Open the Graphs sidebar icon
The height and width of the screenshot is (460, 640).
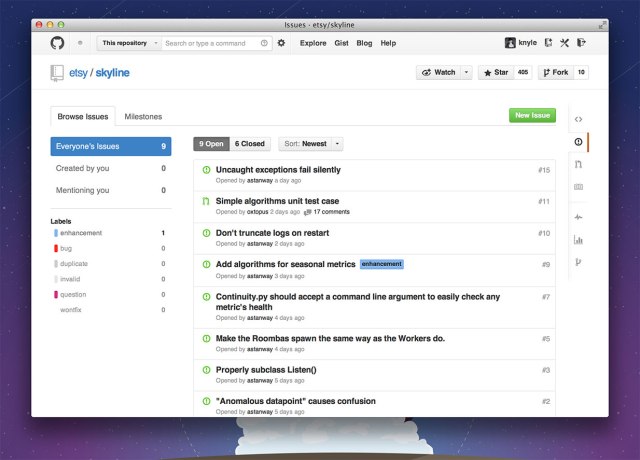pyautogui.click(x=578, y=240)
